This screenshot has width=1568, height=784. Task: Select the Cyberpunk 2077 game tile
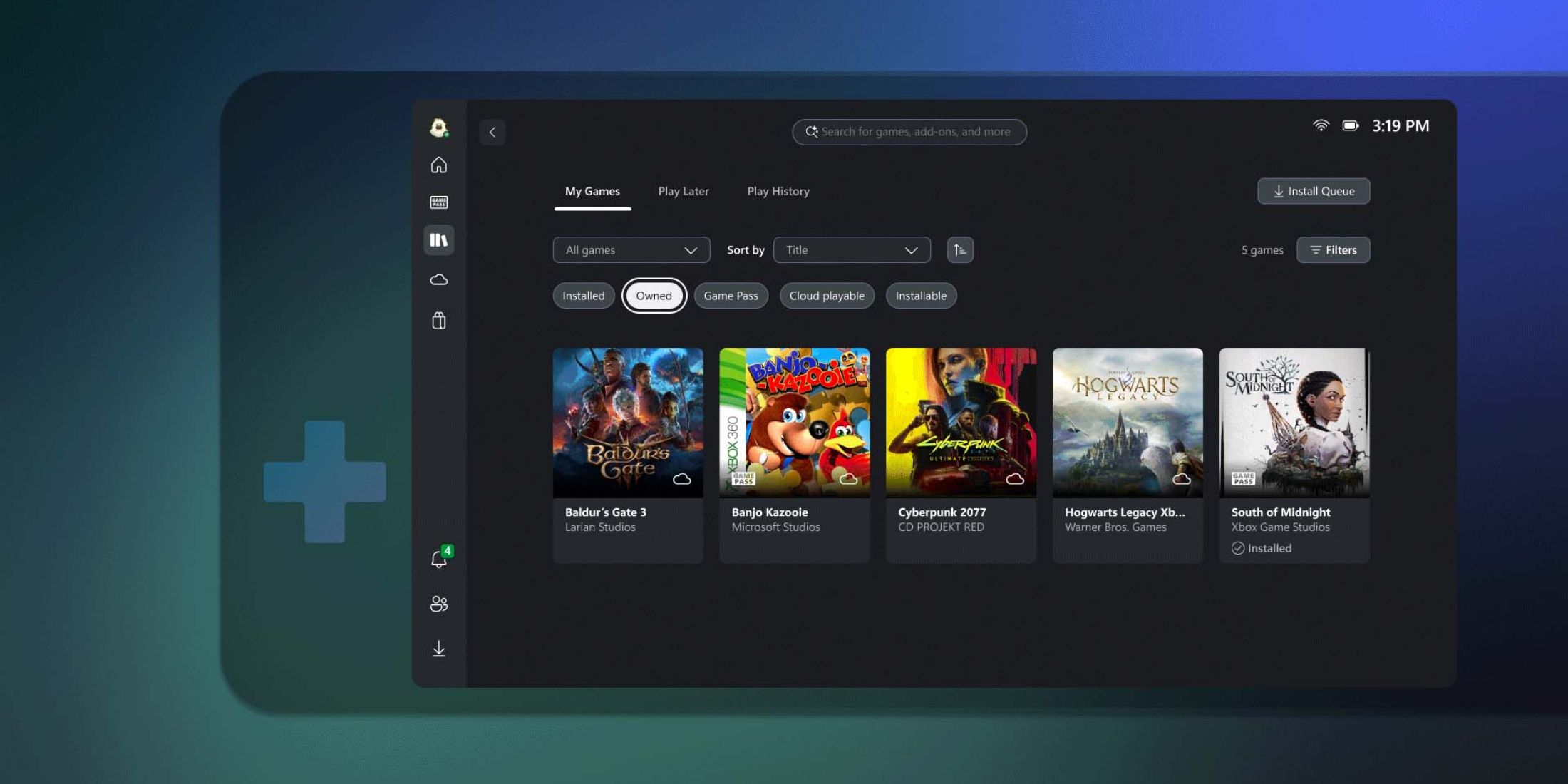(961, 442)
